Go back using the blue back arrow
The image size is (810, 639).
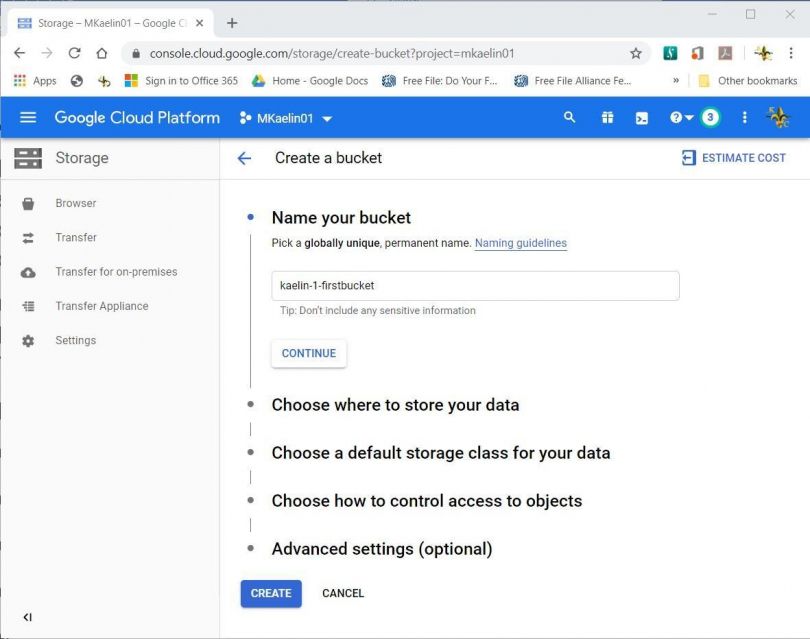coord(246,157)
